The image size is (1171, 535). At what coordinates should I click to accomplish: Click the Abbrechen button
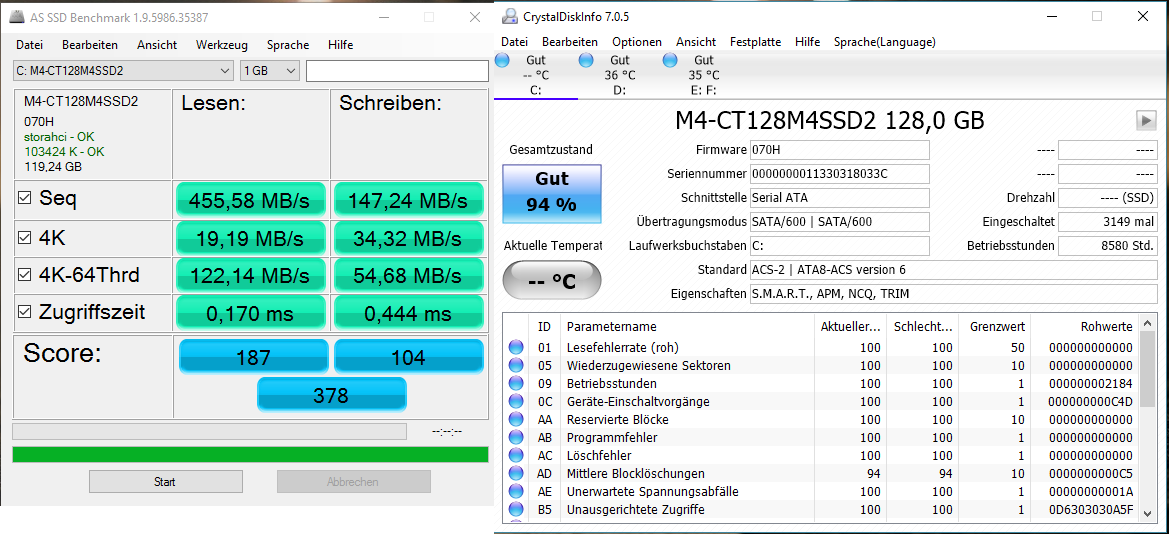(x=353, y=482)
